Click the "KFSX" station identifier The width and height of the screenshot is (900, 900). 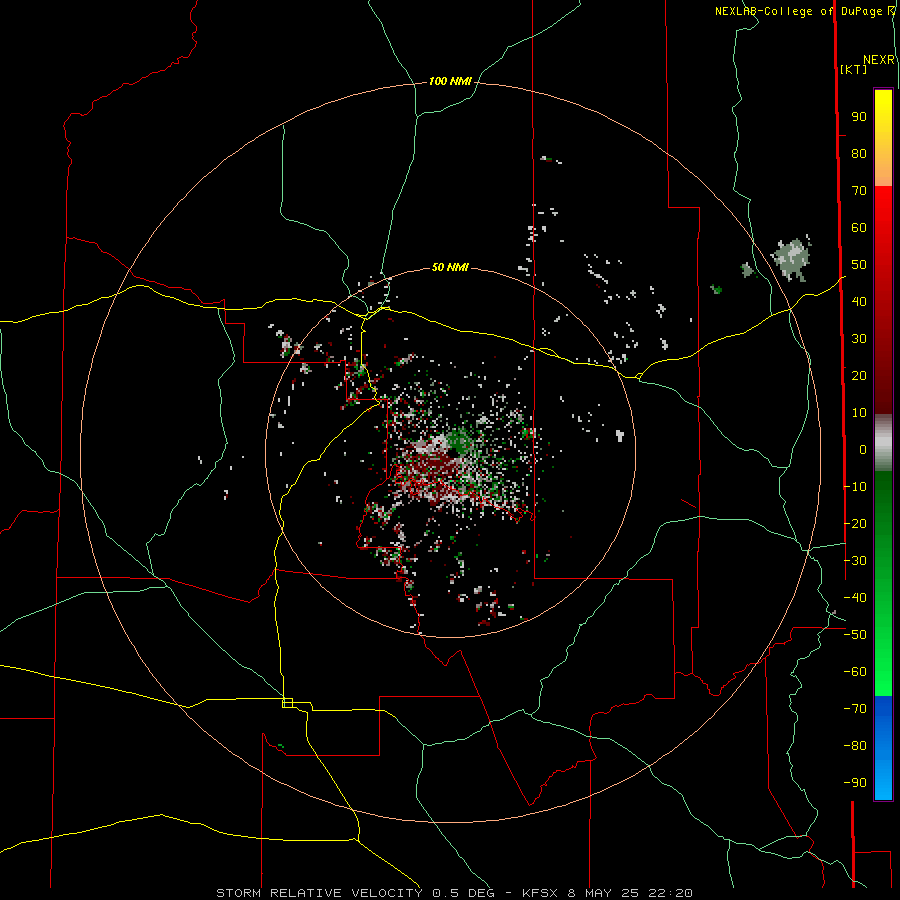pyautogui.click(x=540, y=893)
